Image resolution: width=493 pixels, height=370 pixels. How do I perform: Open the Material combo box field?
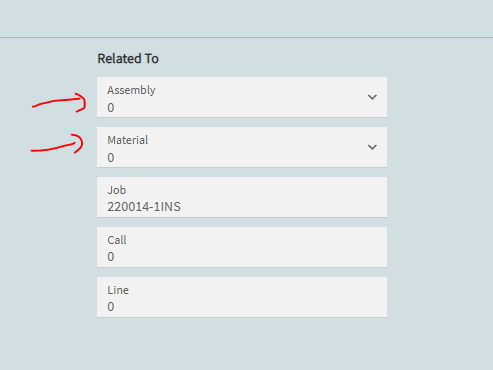click(242, 147)
